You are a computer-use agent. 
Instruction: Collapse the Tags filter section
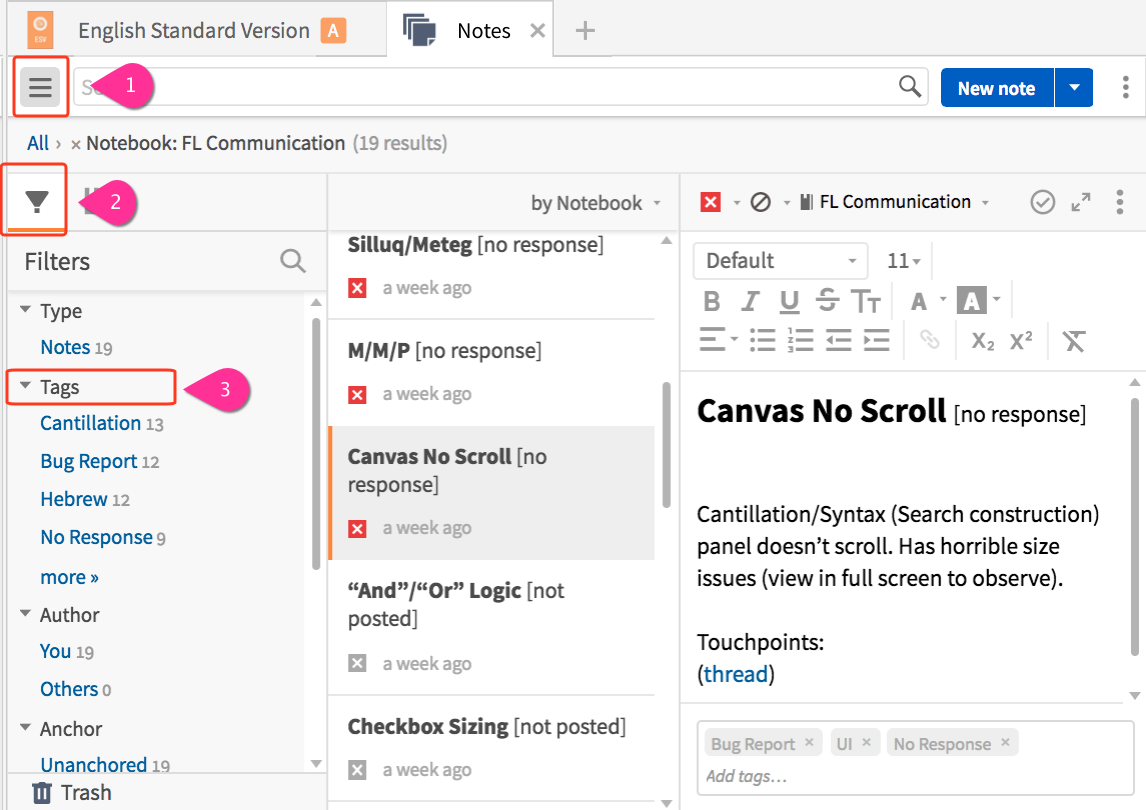(x=26, y=385)
